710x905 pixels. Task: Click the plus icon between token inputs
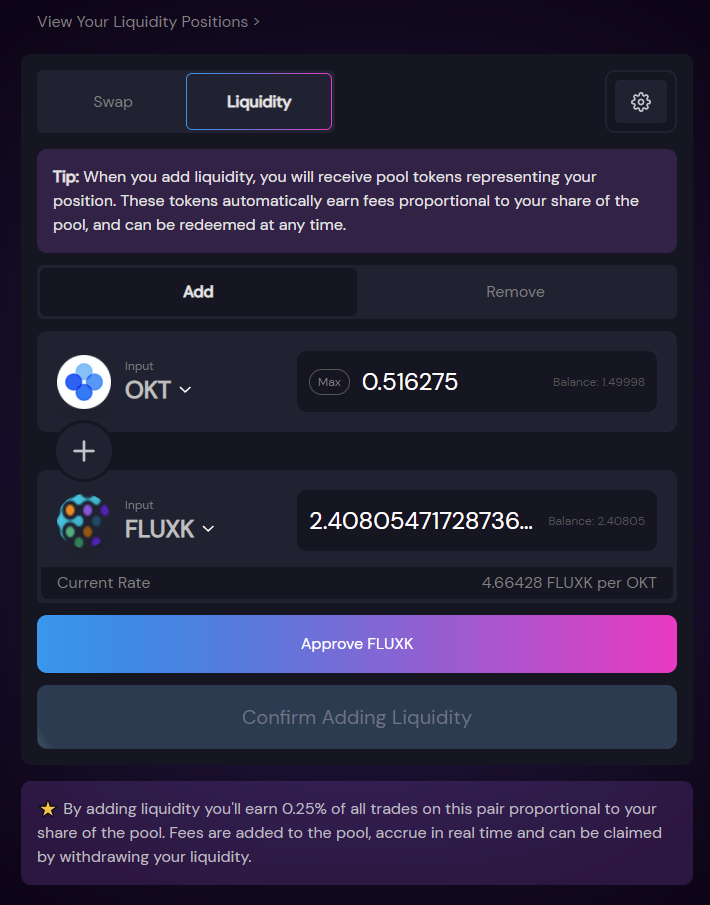[84, 451]
